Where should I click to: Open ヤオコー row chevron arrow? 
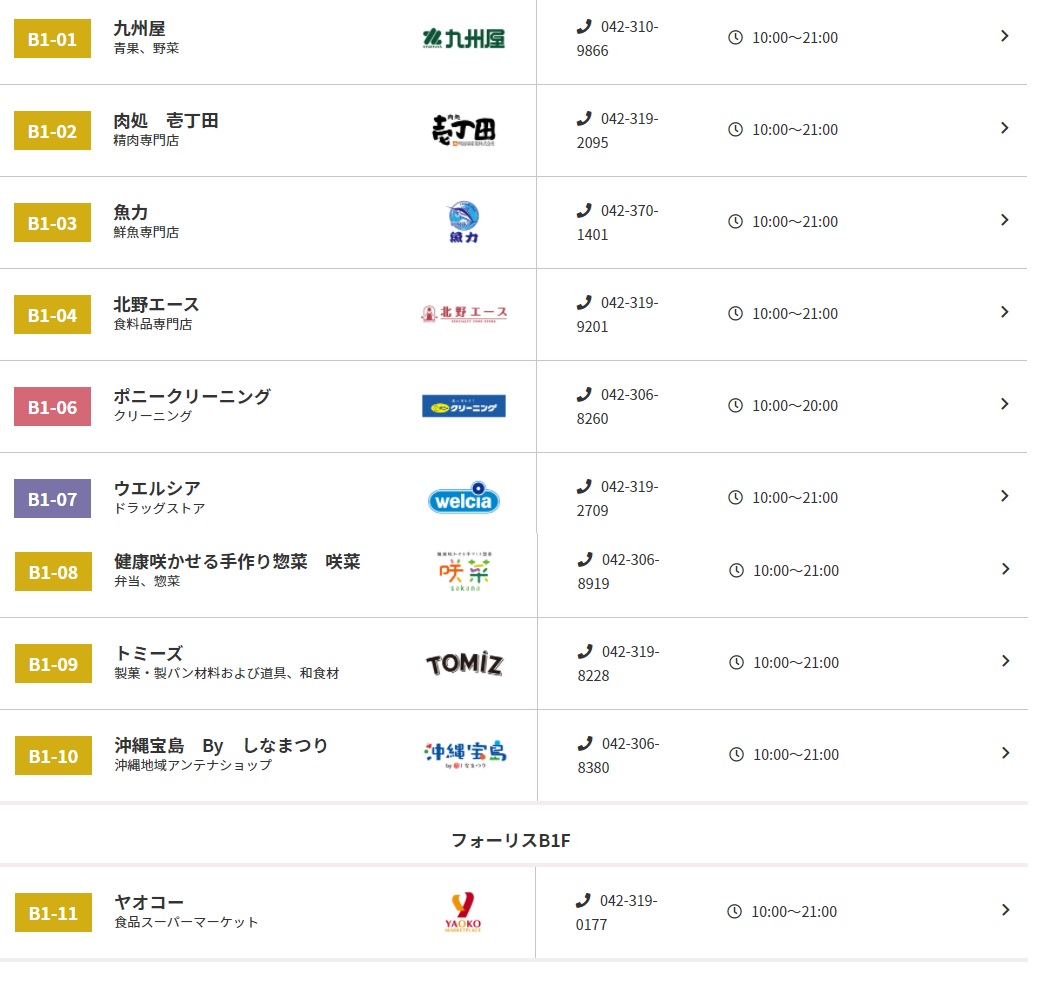point(1005,910)
